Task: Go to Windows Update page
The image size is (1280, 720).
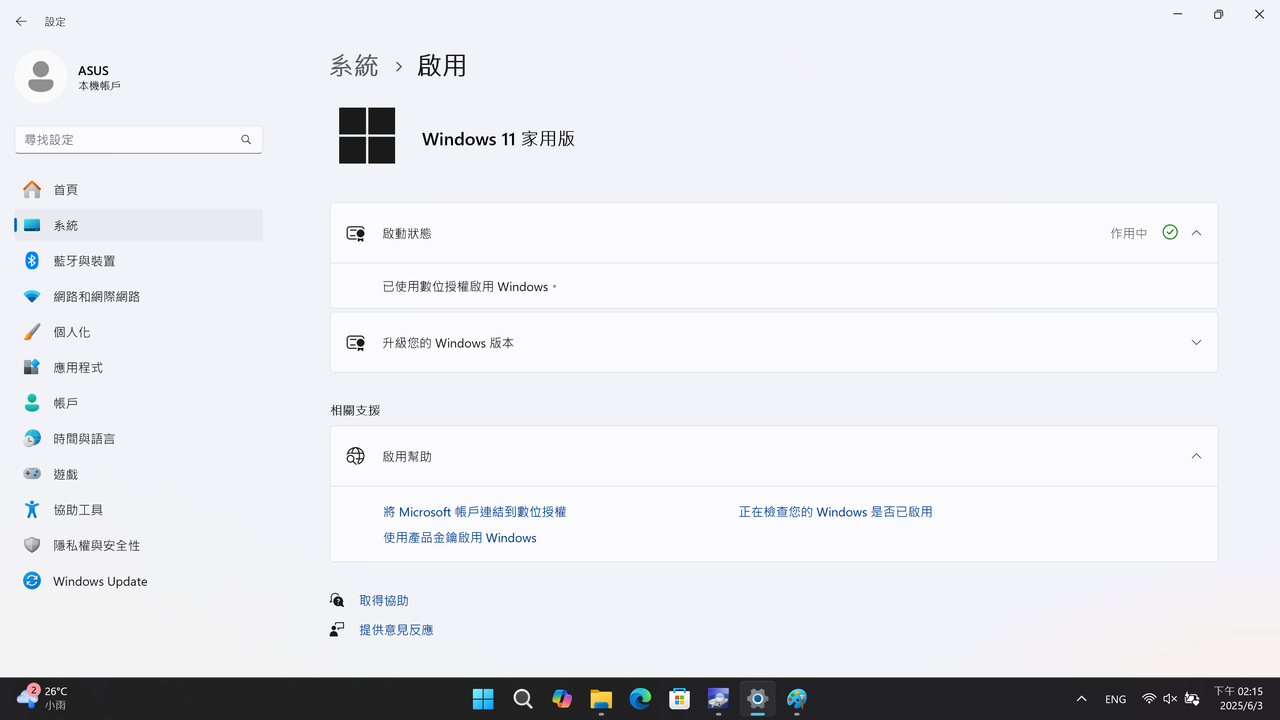Action: pos(138,581)
